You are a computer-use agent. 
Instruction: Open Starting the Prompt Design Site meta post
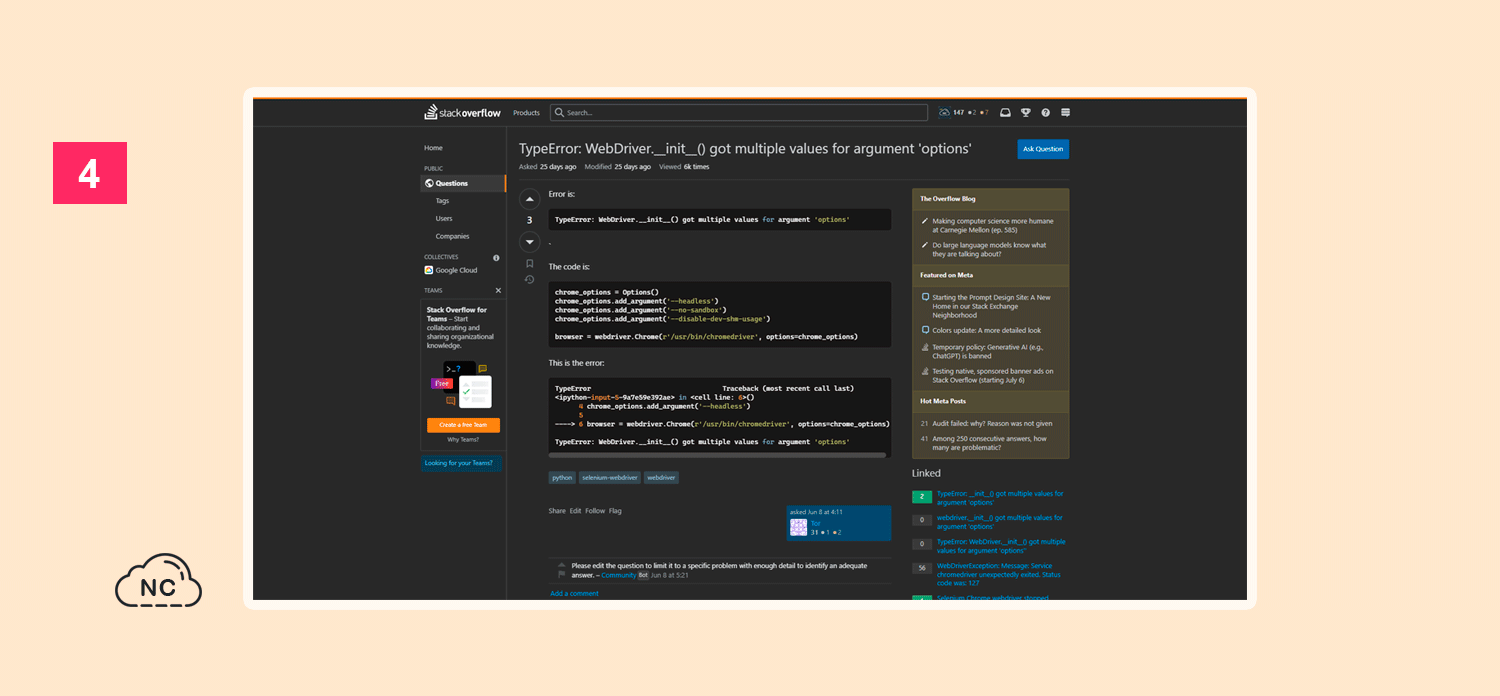coord(992,305)
